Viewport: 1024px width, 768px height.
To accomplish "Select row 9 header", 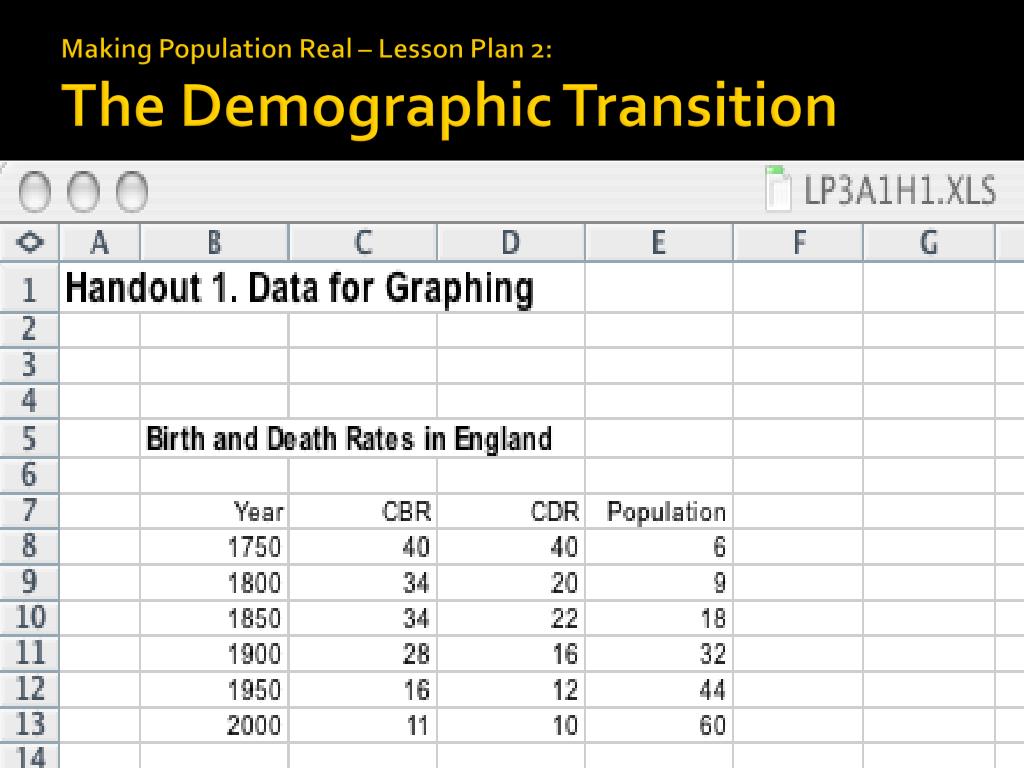I will point(29,582).
